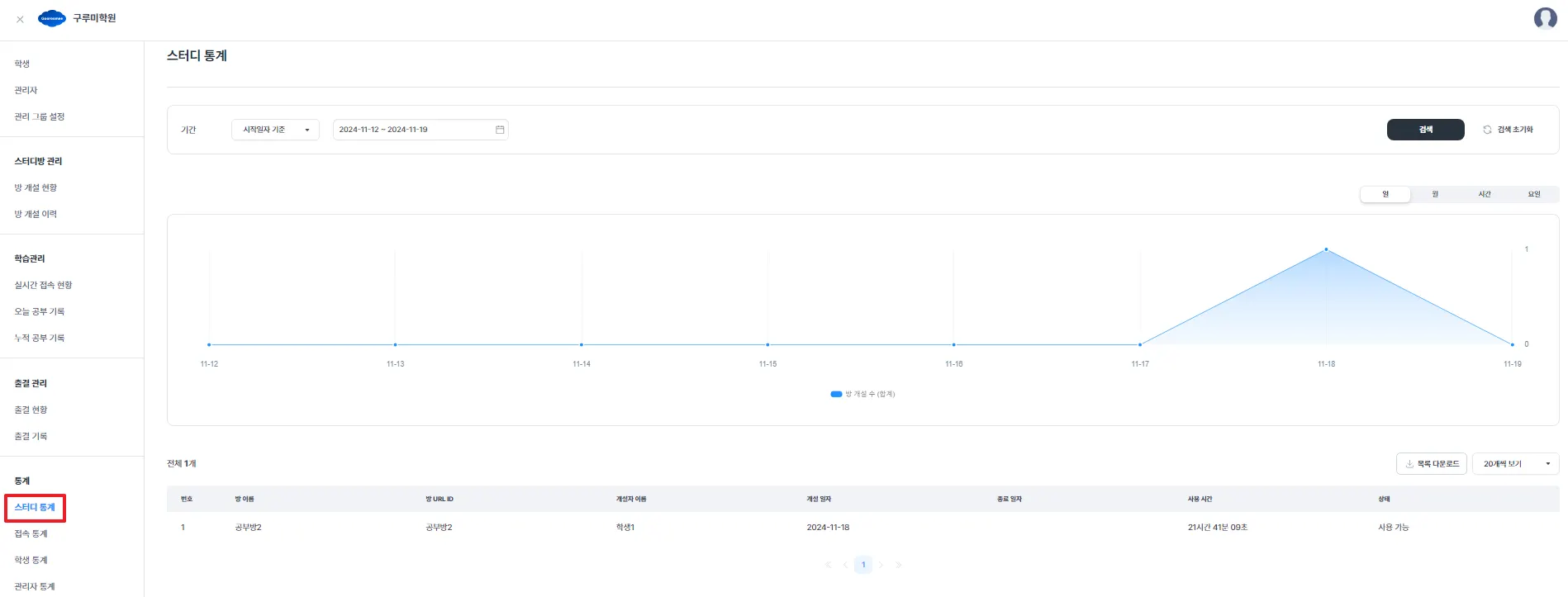
Task: Click the 사용 가능 status cell
Action: 1394,527
